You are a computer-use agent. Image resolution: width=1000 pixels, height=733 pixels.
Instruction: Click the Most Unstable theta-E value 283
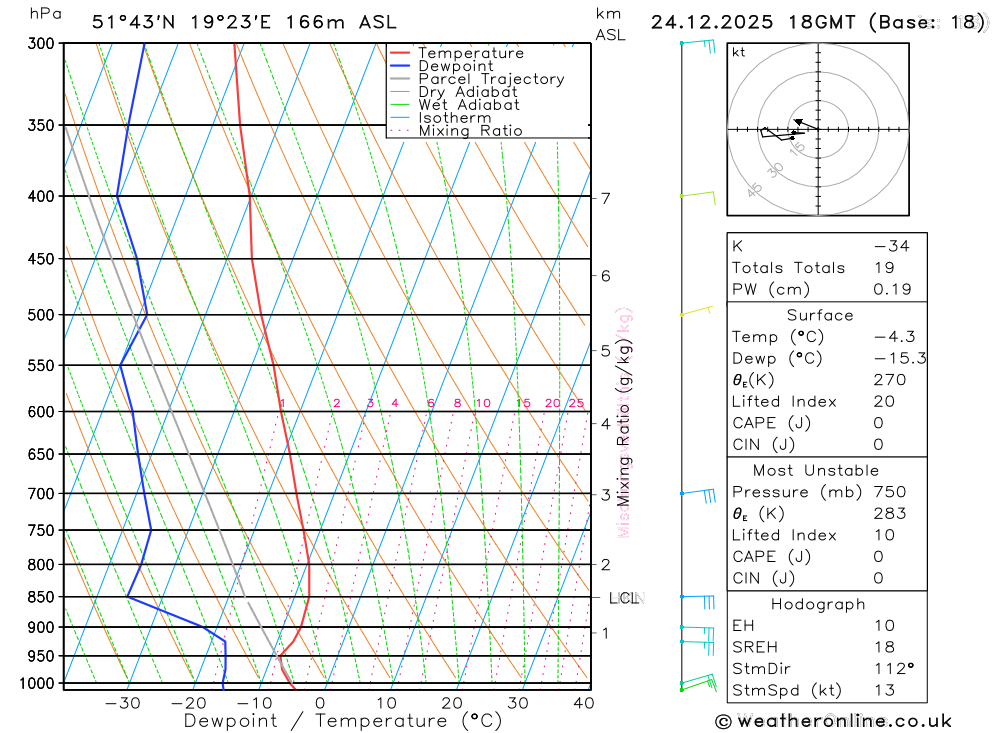coord(890,514)
